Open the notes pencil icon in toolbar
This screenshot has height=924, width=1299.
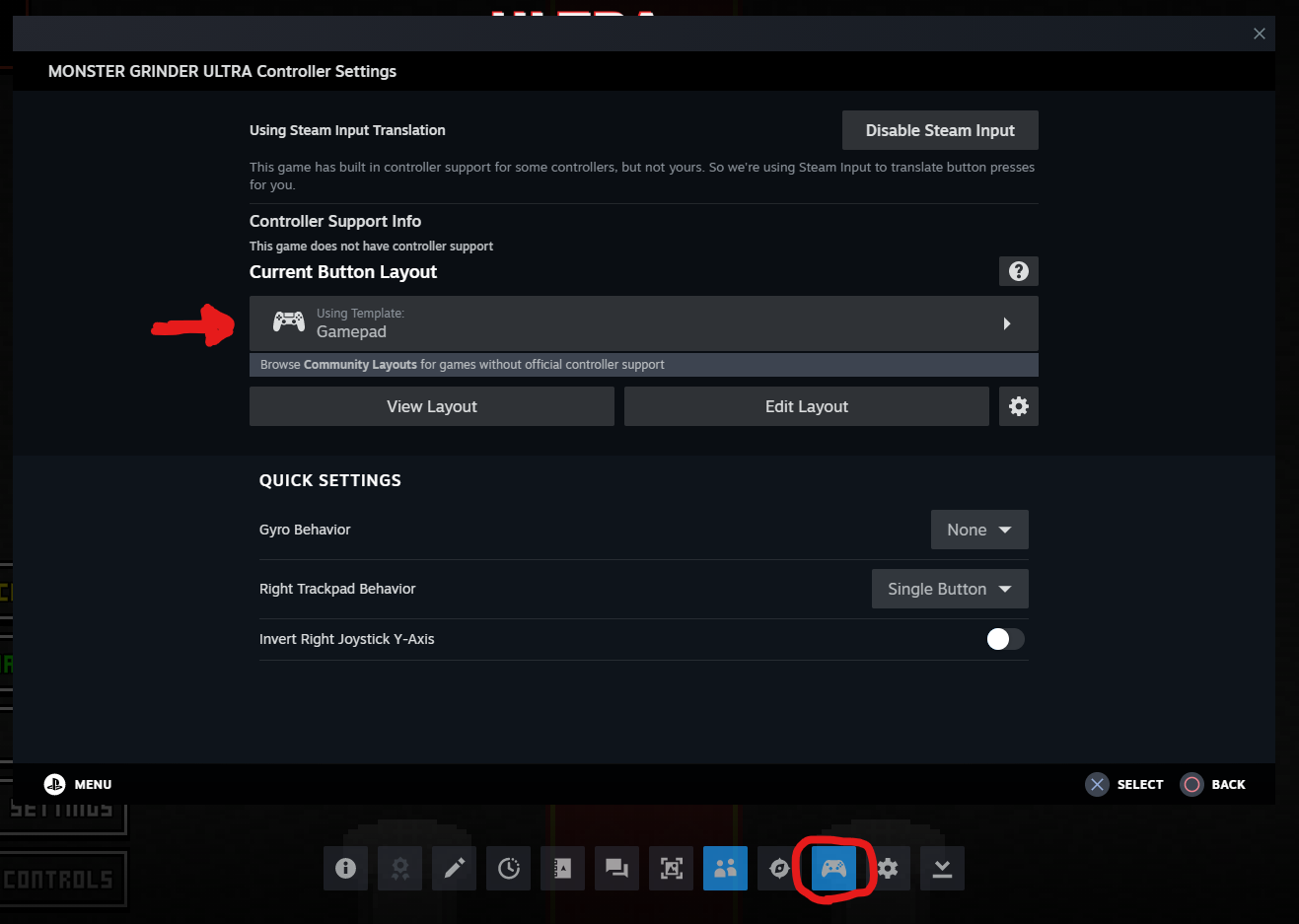point(454,869)
